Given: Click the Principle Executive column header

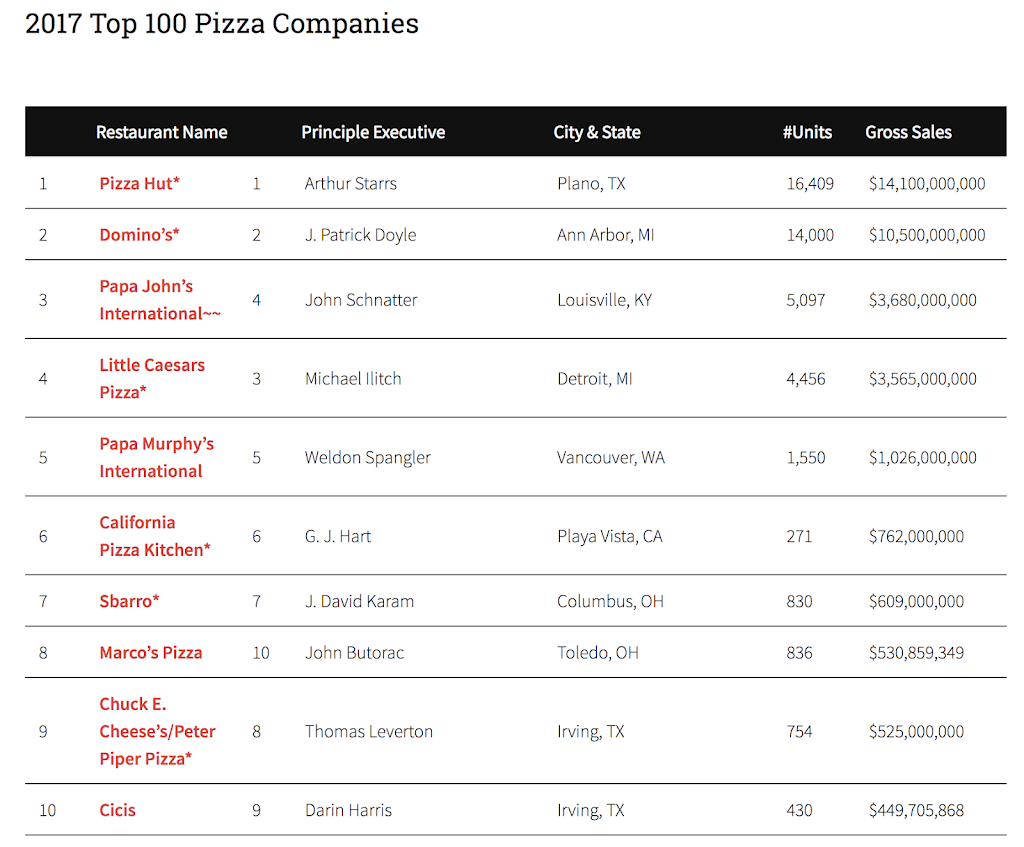Looking at the screenshot, I should click(x=373, y=132).
